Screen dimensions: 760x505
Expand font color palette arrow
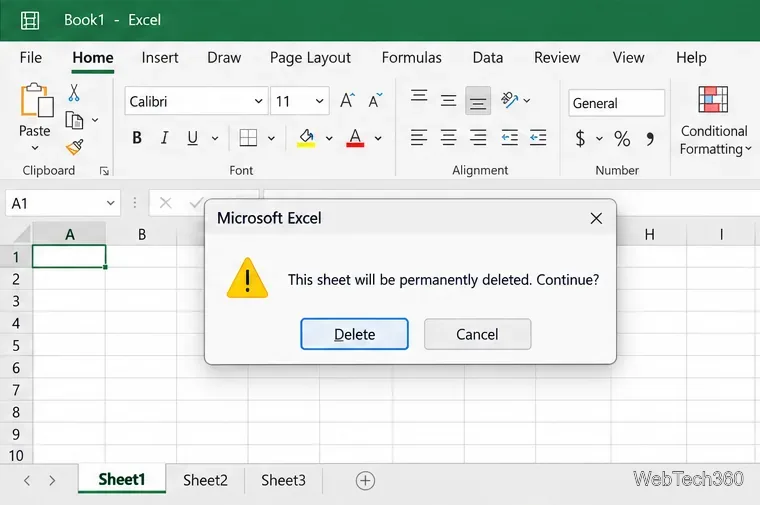[x=378, y=139]
